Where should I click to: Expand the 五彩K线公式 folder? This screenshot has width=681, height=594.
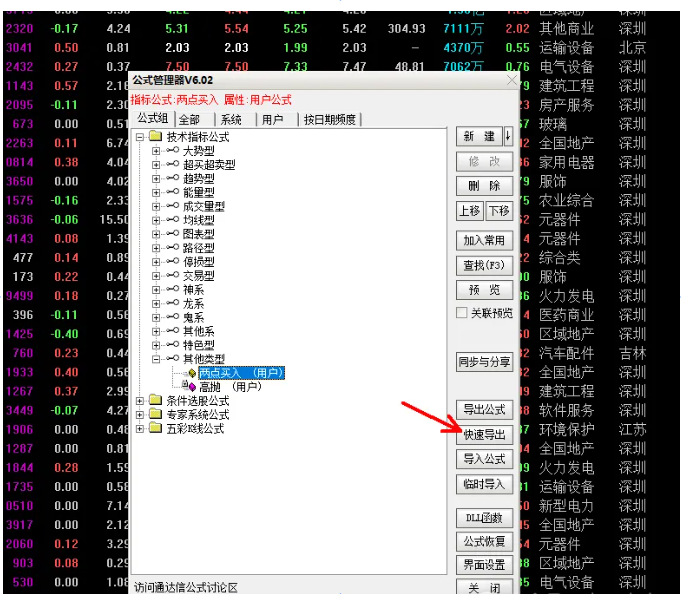point(140,429)
